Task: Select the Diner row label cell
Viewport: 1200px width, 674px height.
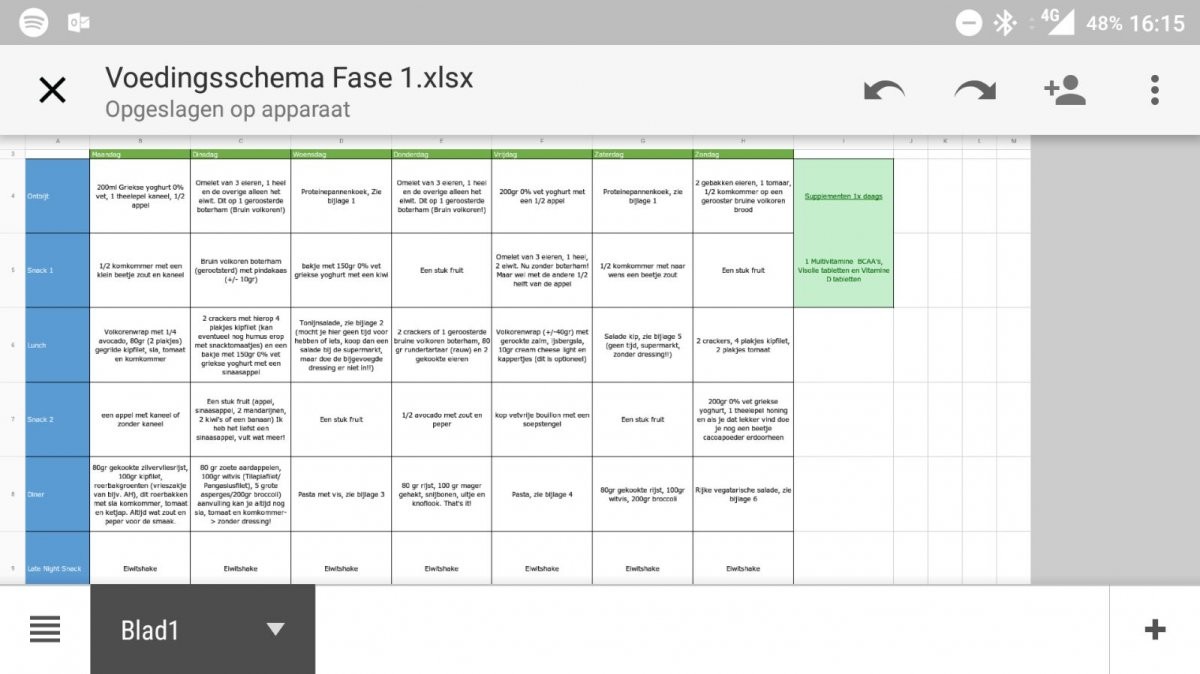Action: pos(57,494)
